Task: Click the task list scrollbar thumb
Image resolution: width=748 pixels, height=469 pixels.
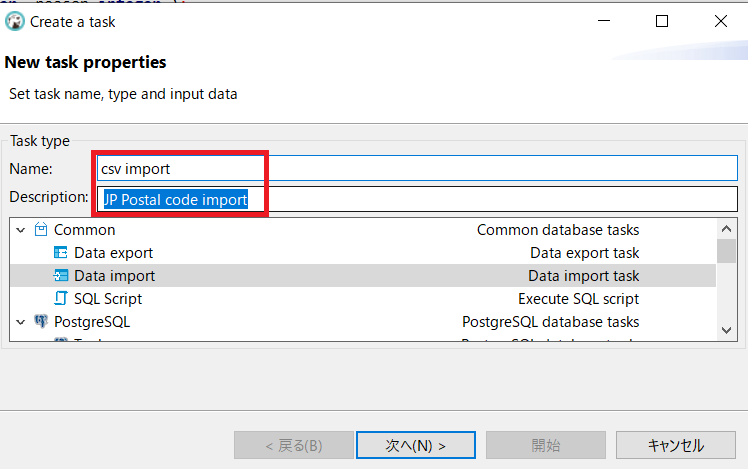Action: pyautogui.click(x=726, y=251)
